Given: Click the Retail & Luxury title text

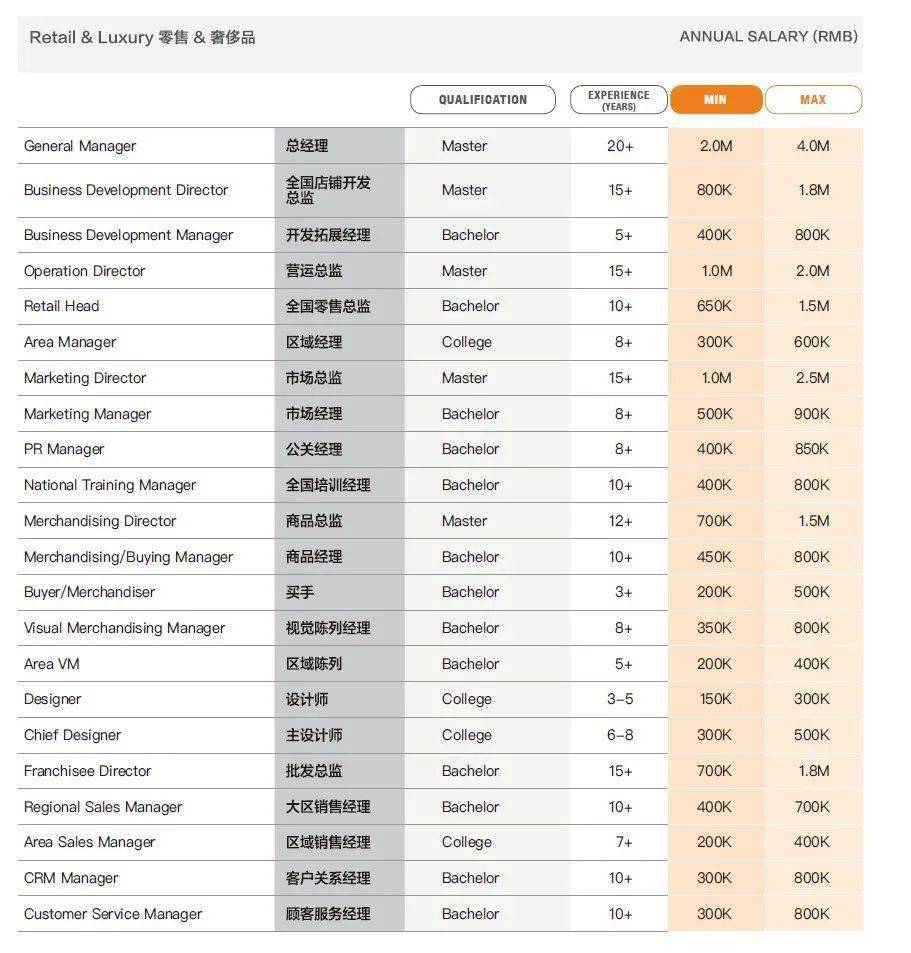Looking at the screenshot, I should pyautogui.click(x=141, y=38).
